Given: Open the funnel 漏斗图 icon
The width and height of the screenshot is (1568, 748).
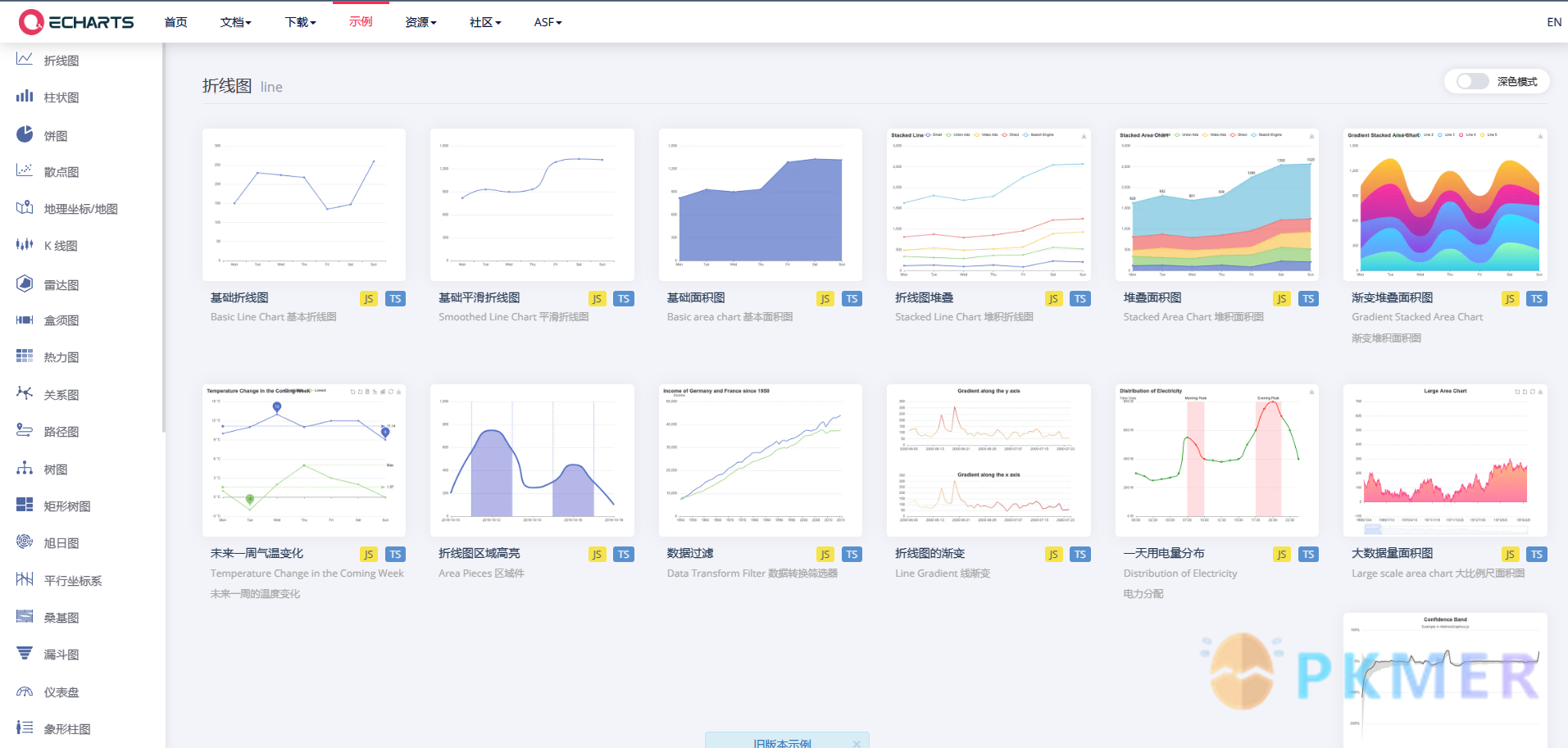Looking at the screenshot, I should click(25, 653).
